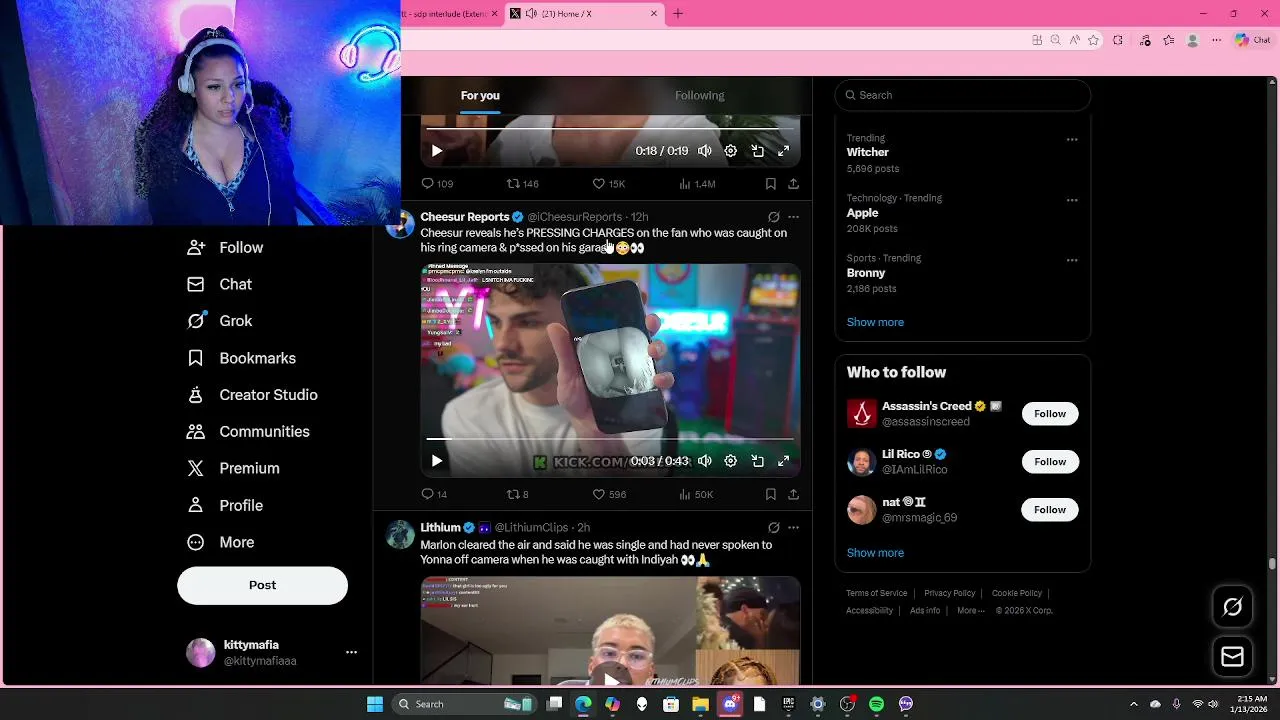Reply to the Cheesur Reports post (14)
Image resolution: width=1280 pixels, height=720 pixels.
(x=434, y=494)
